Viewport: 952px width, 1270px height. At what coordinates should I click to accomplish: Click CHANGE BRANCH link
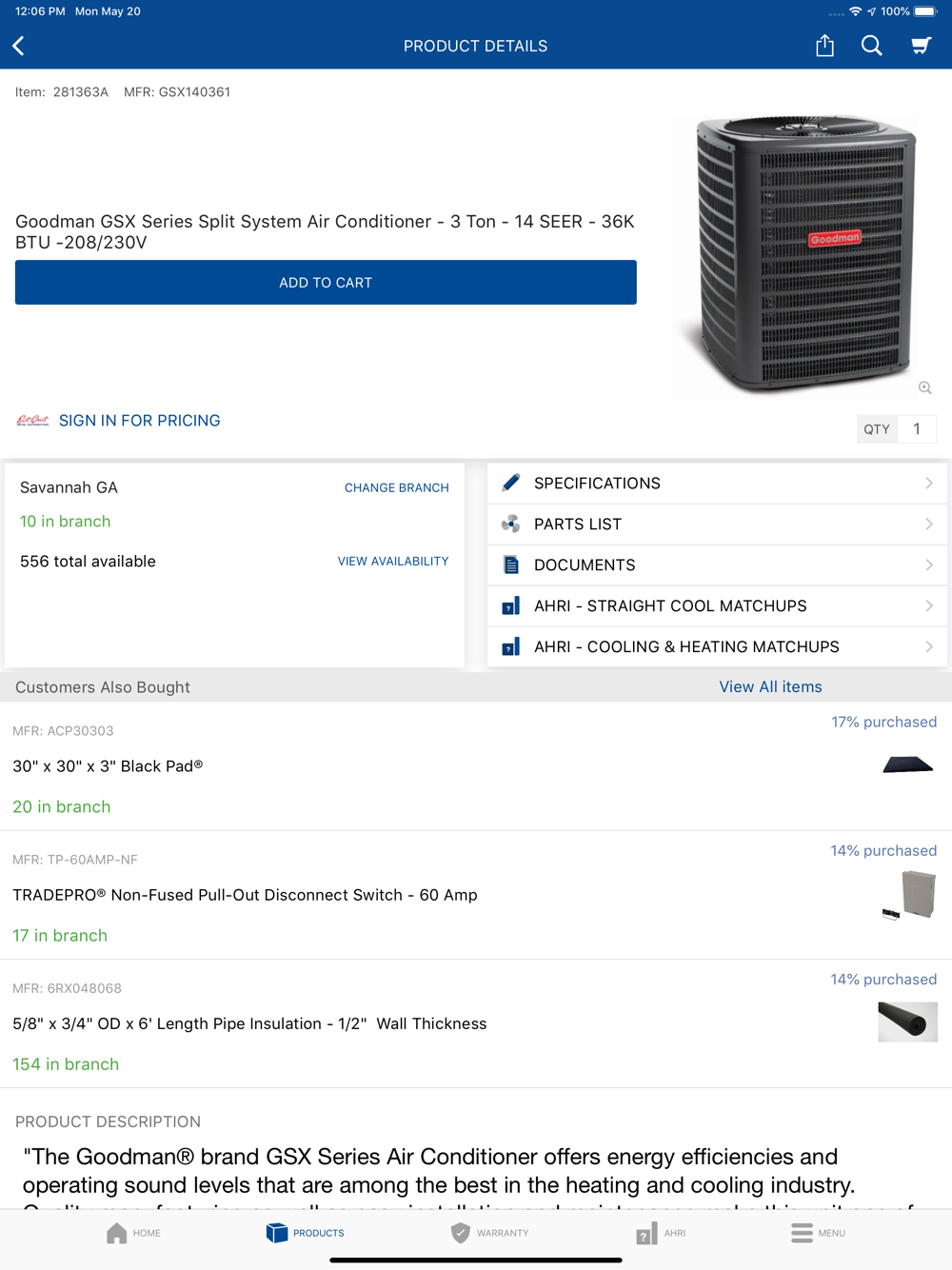[396, 487]
